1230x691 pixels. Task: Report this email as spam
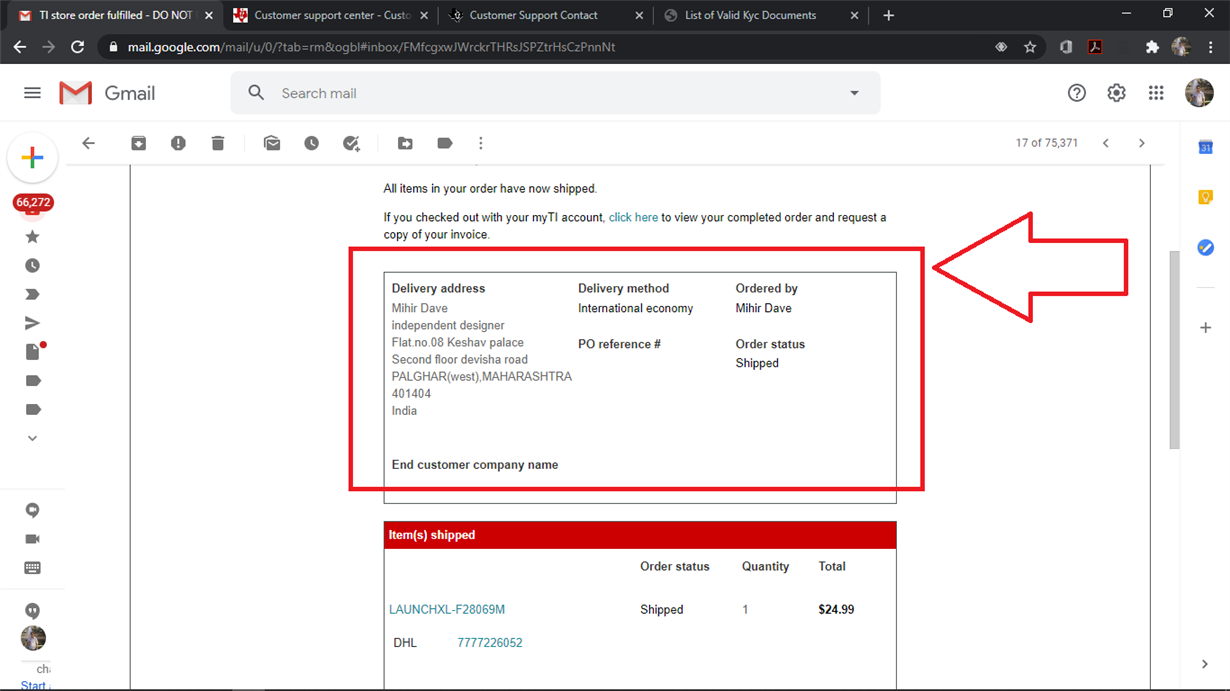coord(178,143)
